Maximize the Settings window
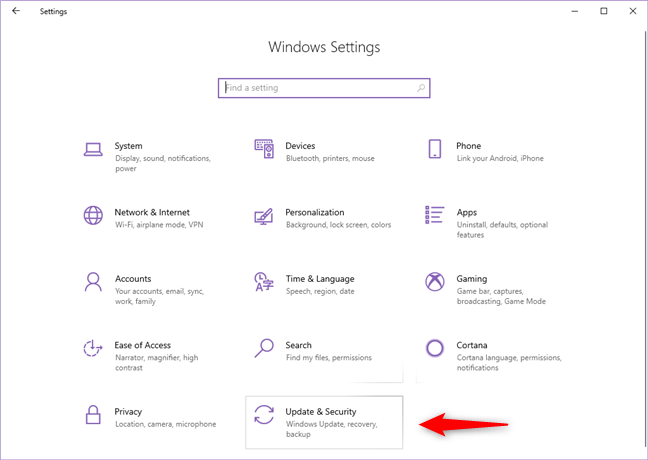 click(603, 11)
